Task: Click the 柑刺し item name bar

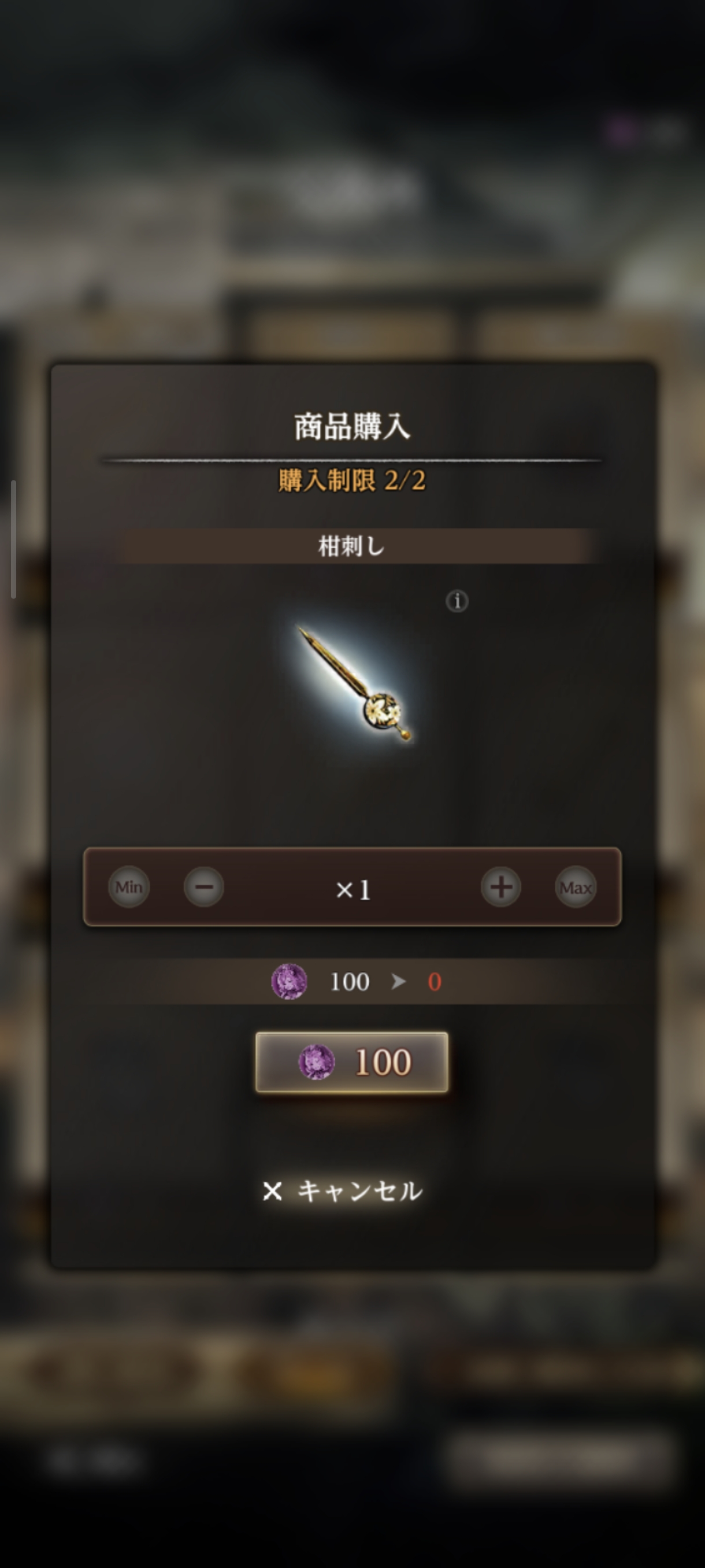Action: (x=352, y=546)
